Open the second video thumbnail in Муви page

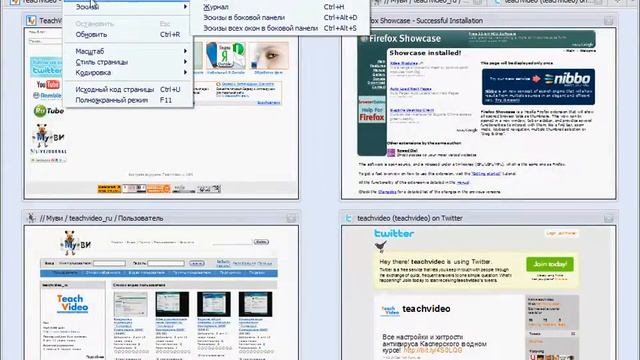172,304
